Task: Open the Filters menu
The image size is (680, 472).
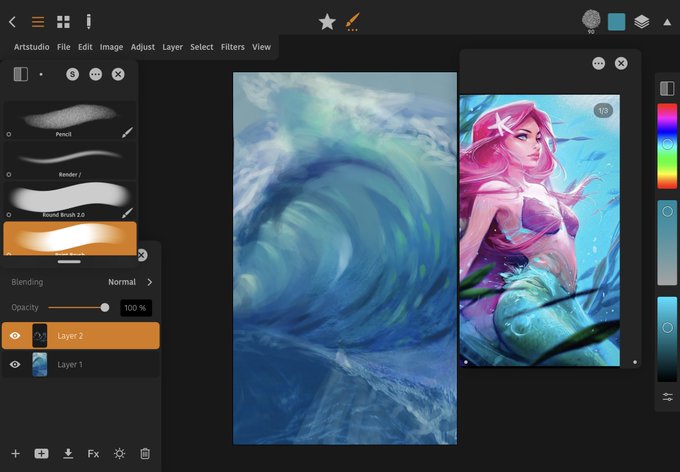Action: click(233, 47)
